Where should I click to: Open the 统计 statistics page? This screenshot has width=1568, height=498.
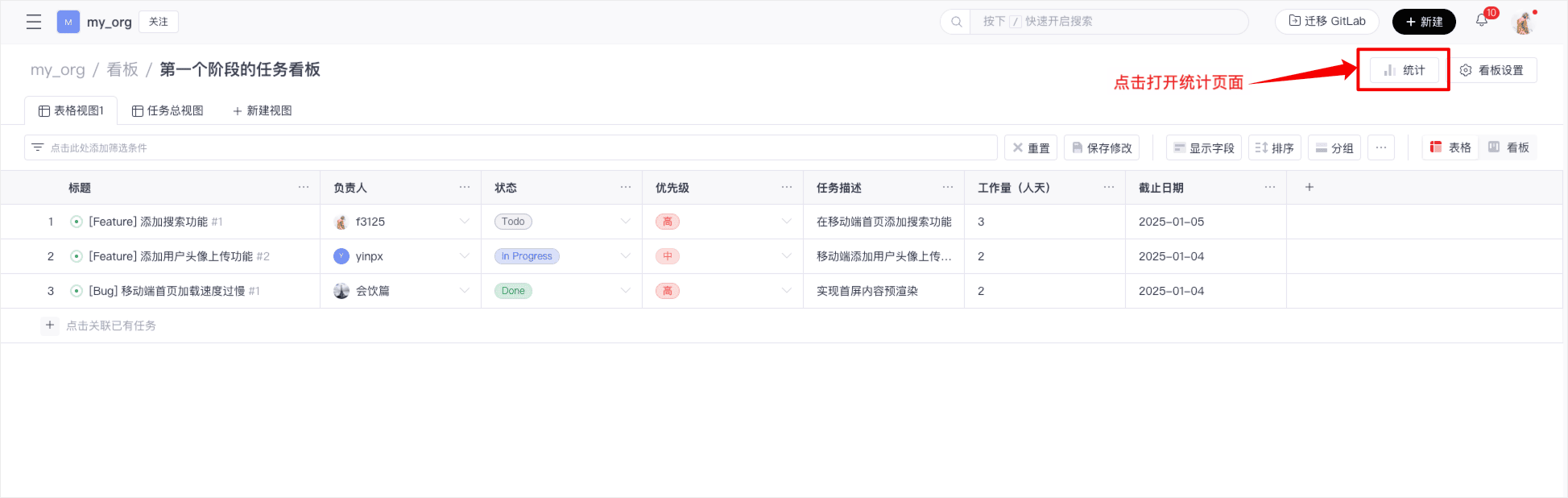1404,70
